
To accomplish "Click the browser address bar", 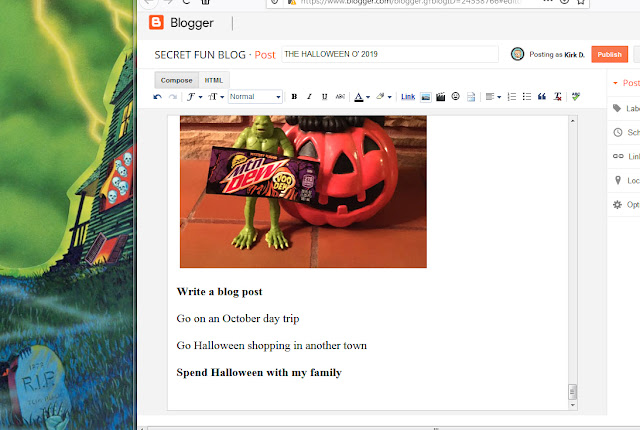I will click(428, 2).
